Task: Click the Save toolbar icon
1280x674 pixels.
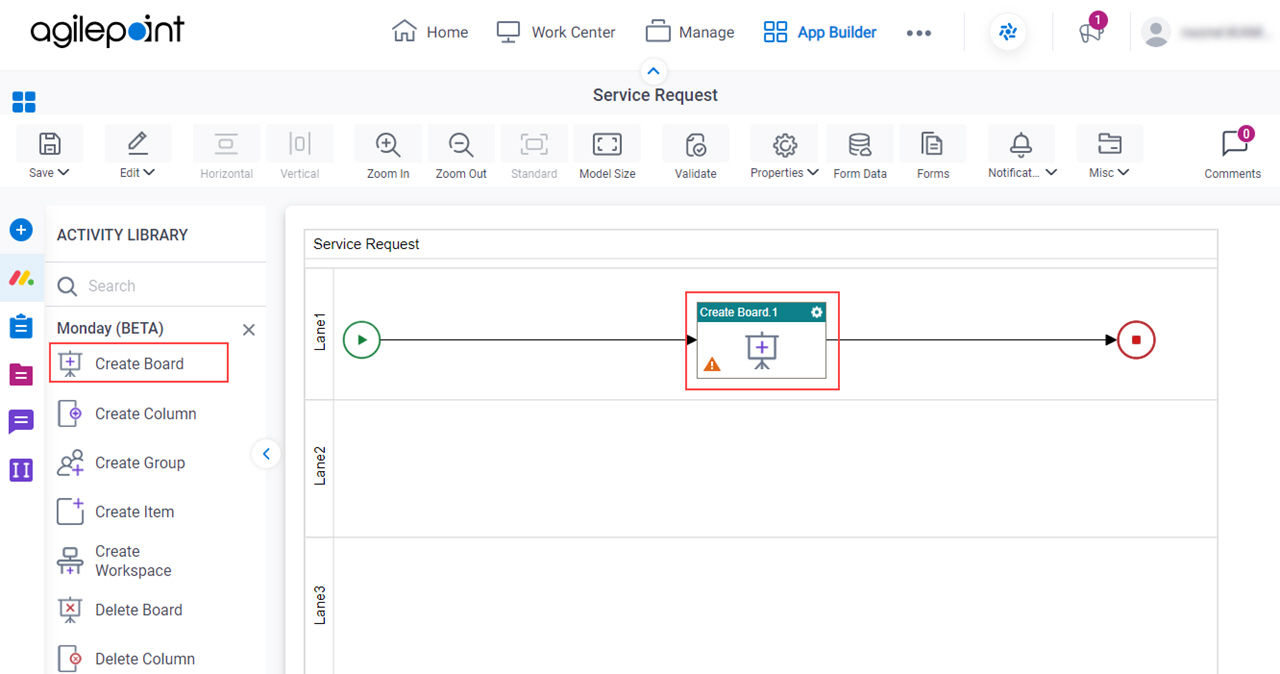Action: click(x=49, y=144)
